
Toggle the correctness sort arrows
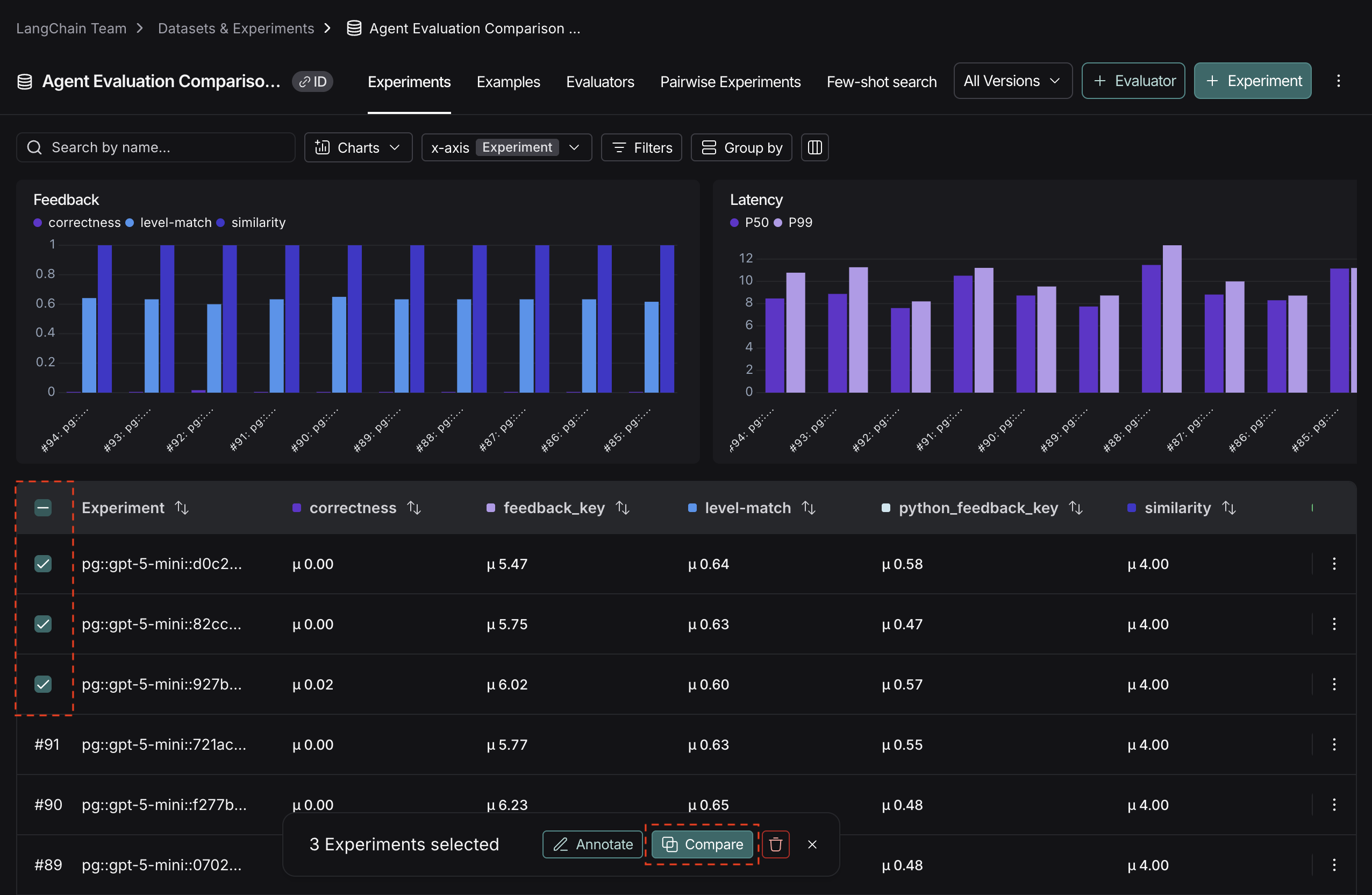[415, 508]
